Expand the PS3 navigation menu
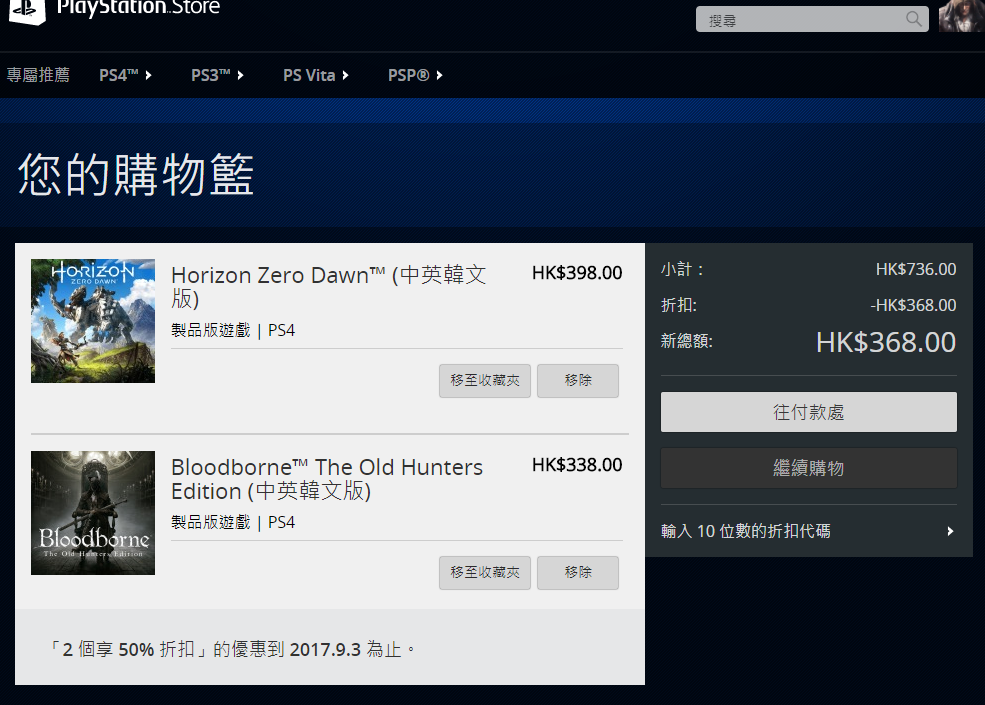The image size is (985, 705). pyautogui.click(x=217, y=75)
